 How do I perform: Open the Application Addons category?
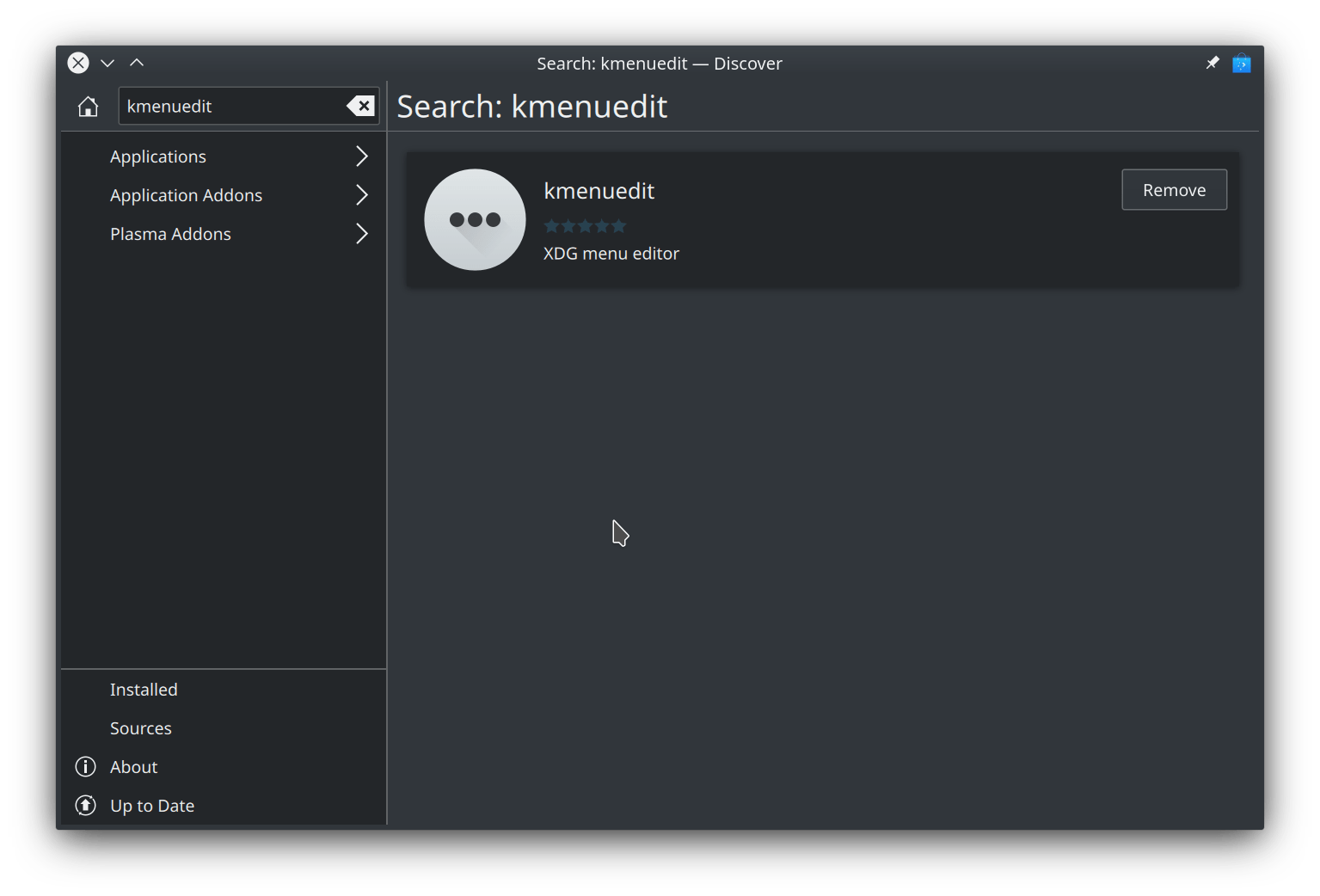click(224, 195)
